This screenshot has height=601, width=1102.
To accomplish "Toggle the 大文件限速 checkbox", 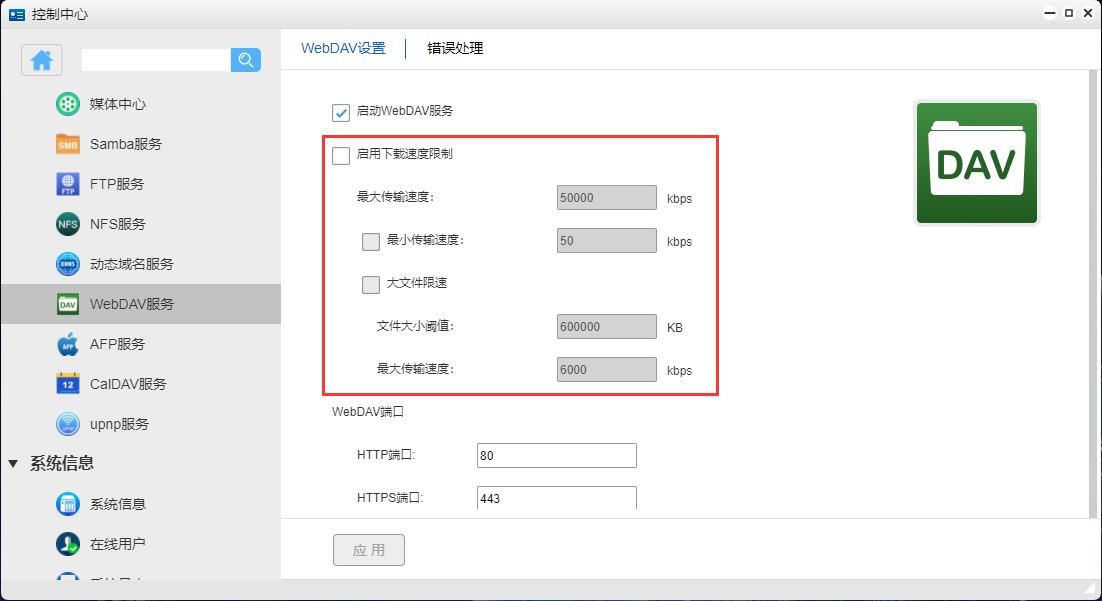I will (x=371, y=284).
